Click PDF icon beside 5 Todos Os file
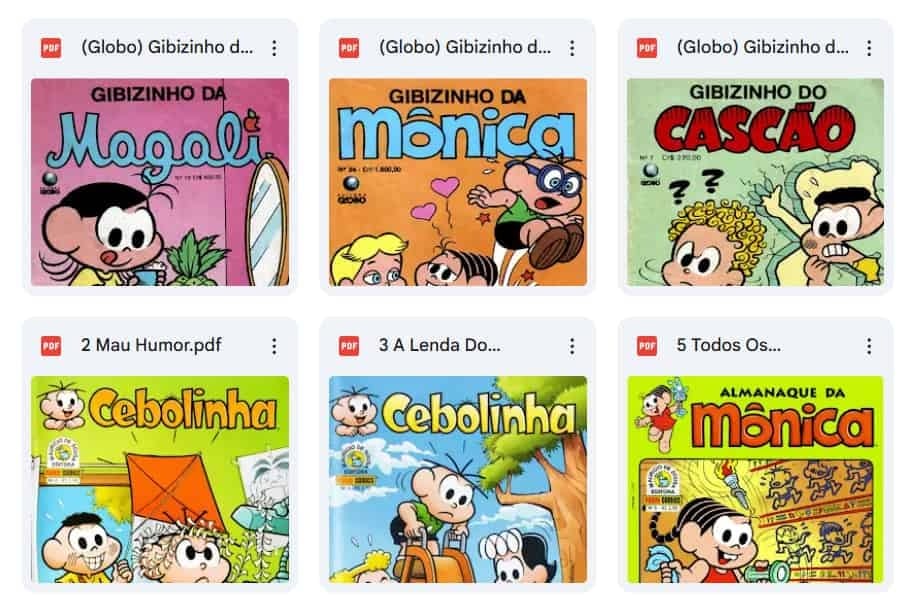The image size is (910, 608). pyautogui.click(x=647, y=346)
